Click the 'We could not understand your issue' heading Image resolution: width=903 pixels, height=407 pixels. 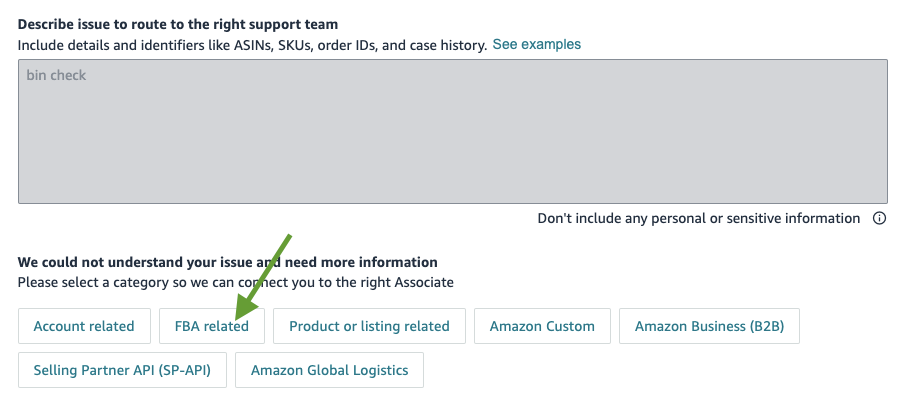click(228, 262)
